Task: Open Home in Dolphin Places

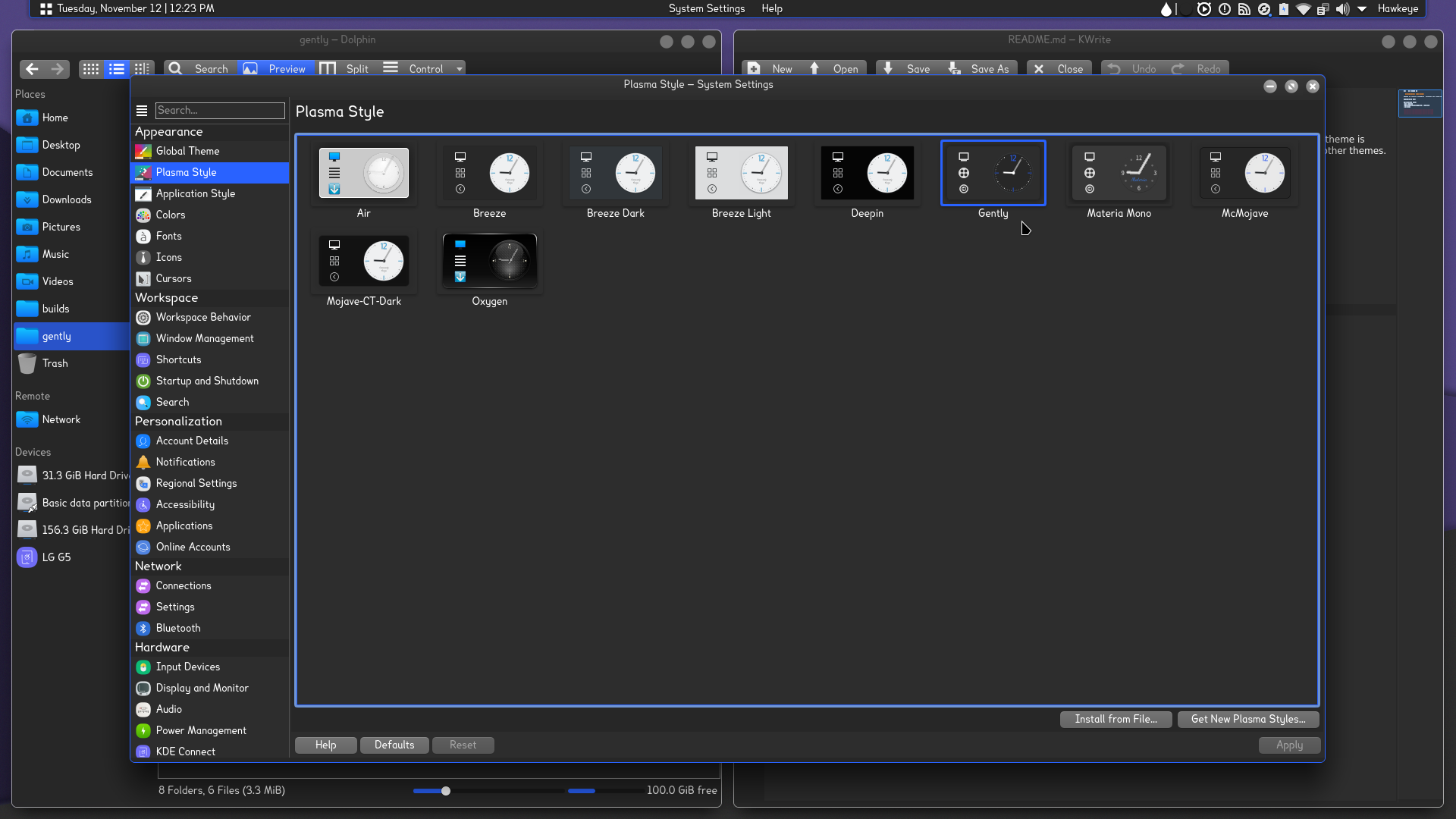Action: [71, 118]
